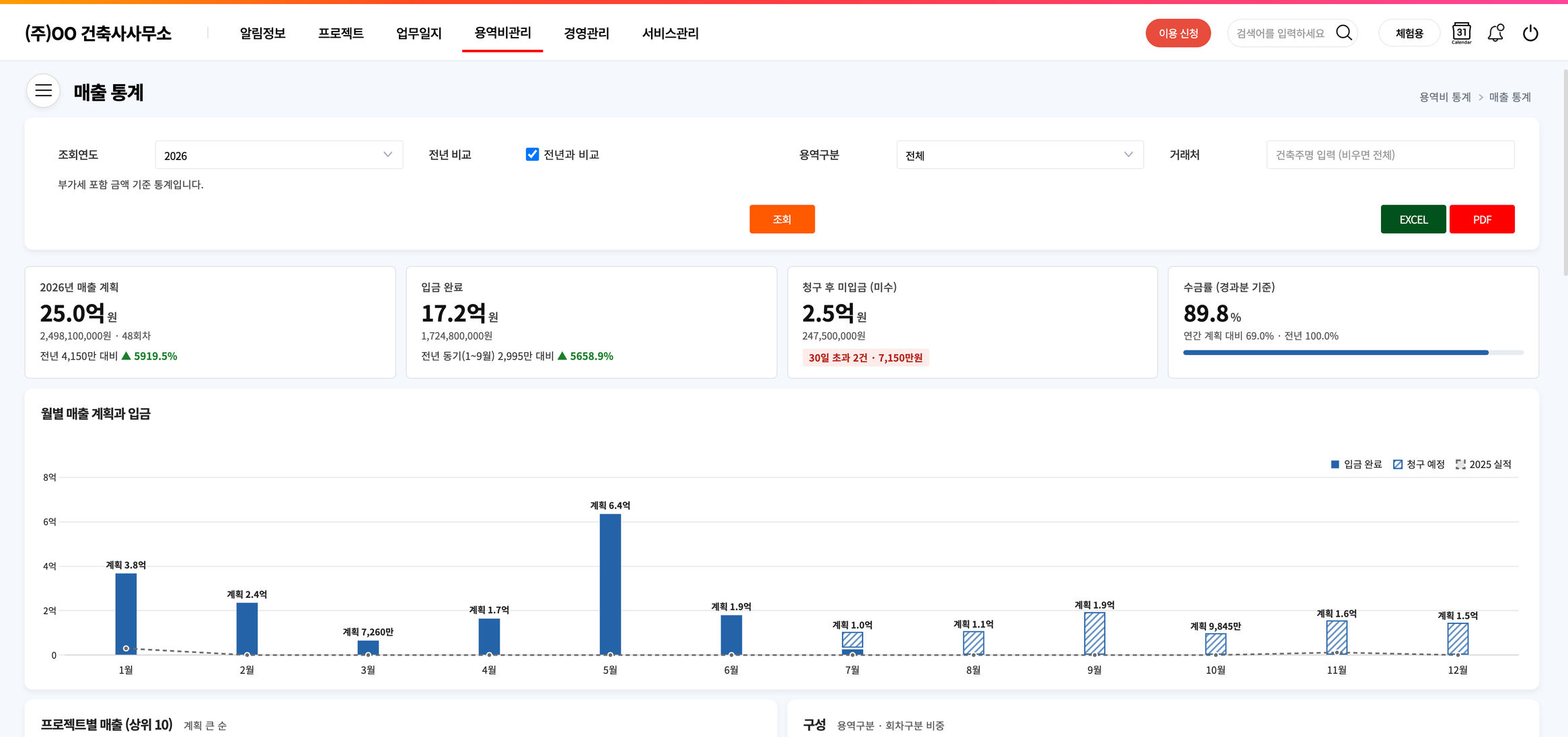Click the 9월 hatched bar 계획 1.9억
Screen dimensions: 1568x737
click(1094, 633)
